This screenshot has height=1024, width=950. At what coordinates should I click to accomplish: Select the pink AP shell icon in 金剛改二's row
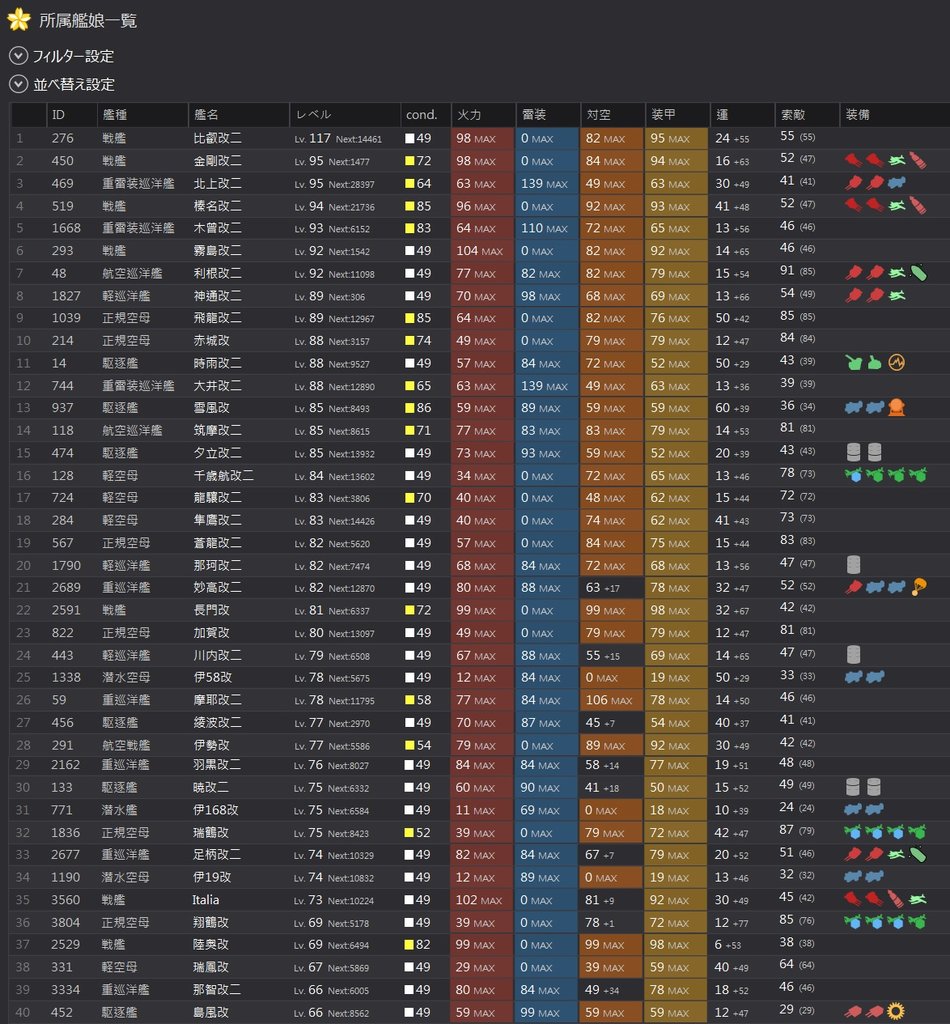(917, 160)
